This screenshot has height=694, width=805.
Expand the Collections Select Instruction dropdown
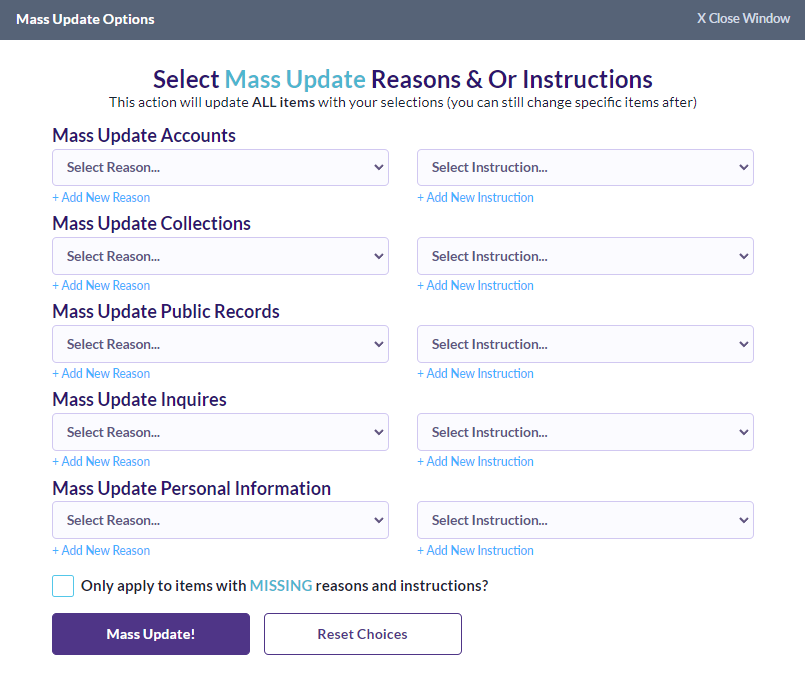tap(585, 256)
